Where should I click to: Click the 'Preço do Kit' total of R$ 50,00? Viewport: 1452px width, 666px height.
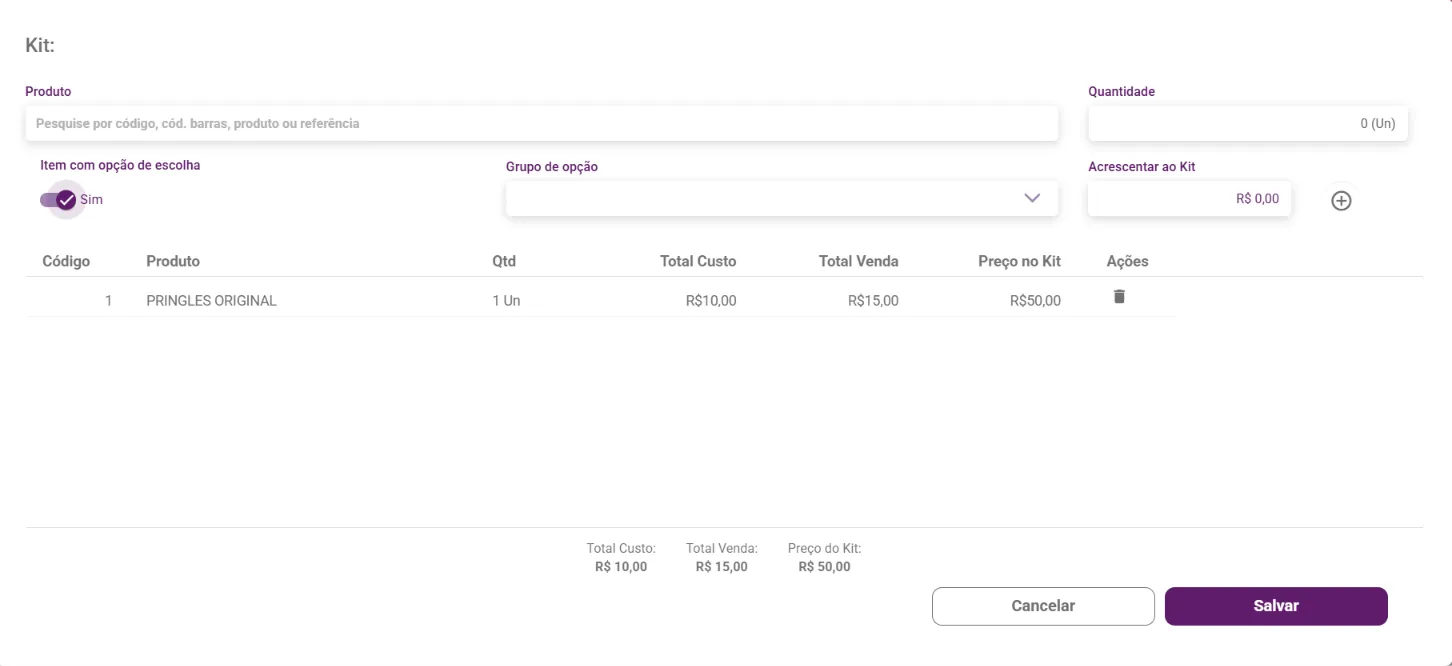pos(824,567)
